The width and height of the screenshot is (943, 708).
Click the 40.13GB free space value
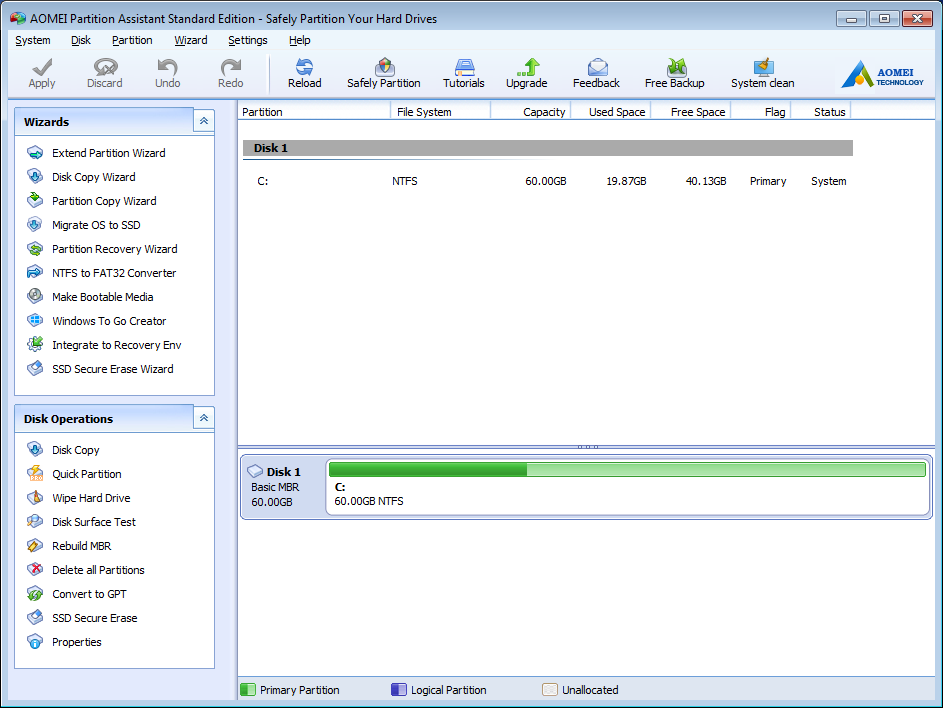point(706,181)
